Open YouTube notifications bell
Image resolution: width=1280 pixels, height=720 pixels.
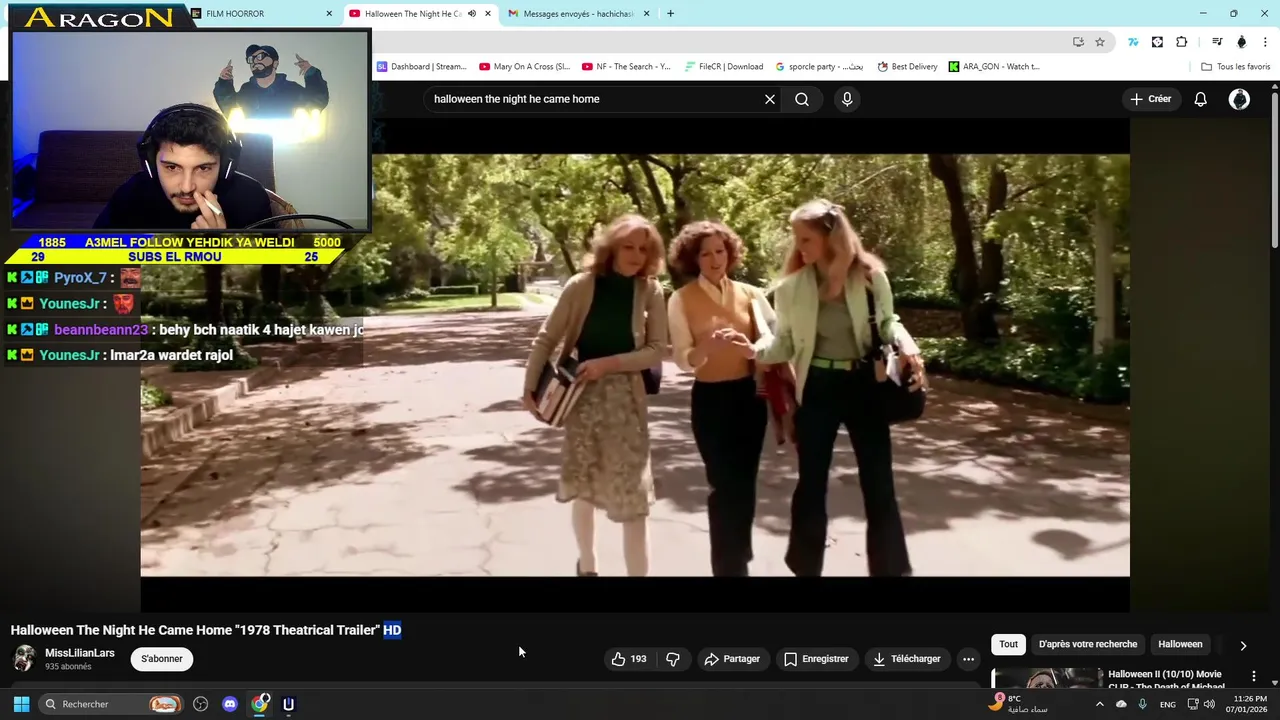pos(1201,99)
